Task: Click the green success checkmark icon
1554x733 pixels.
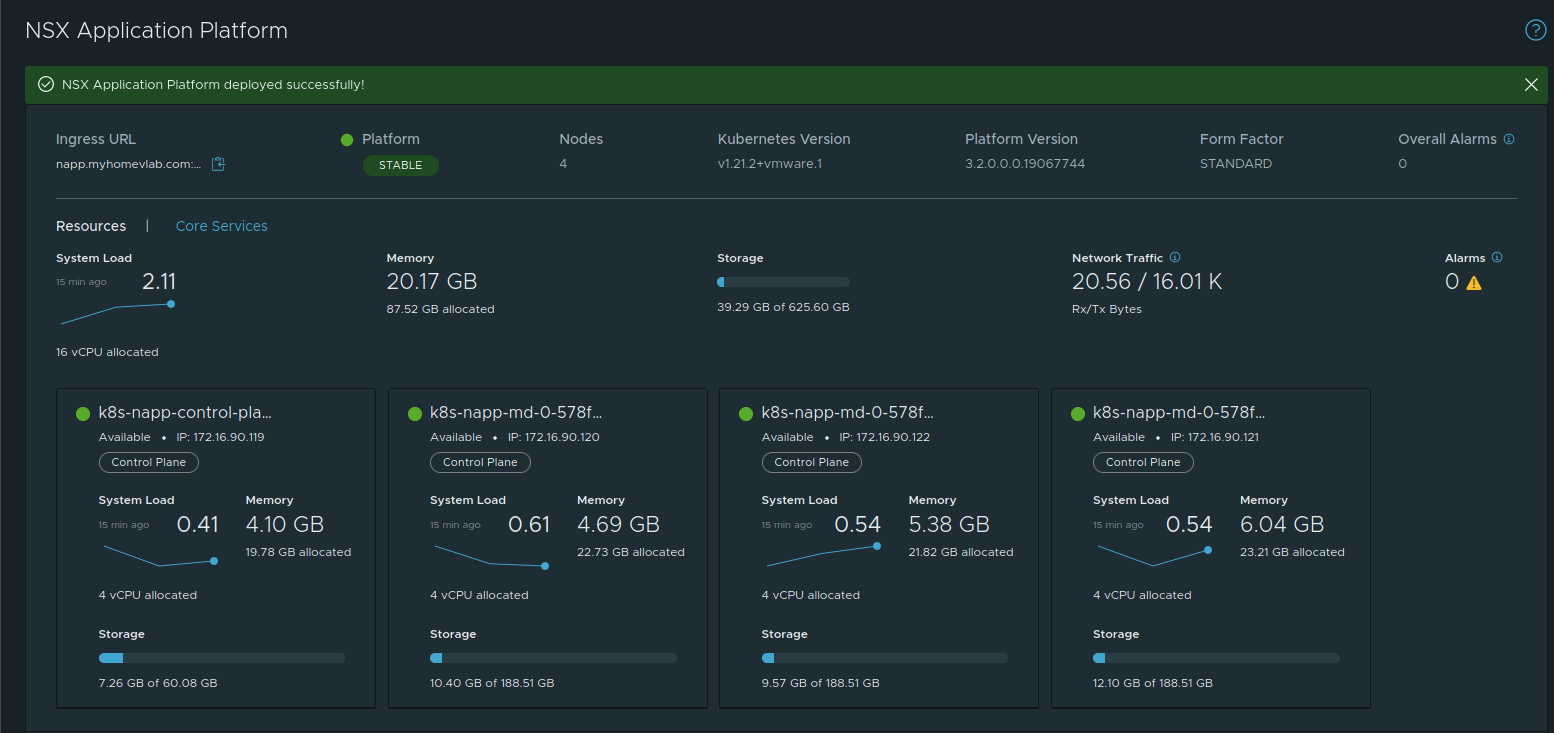Action: pyautogui.click(x=45, y=85)
